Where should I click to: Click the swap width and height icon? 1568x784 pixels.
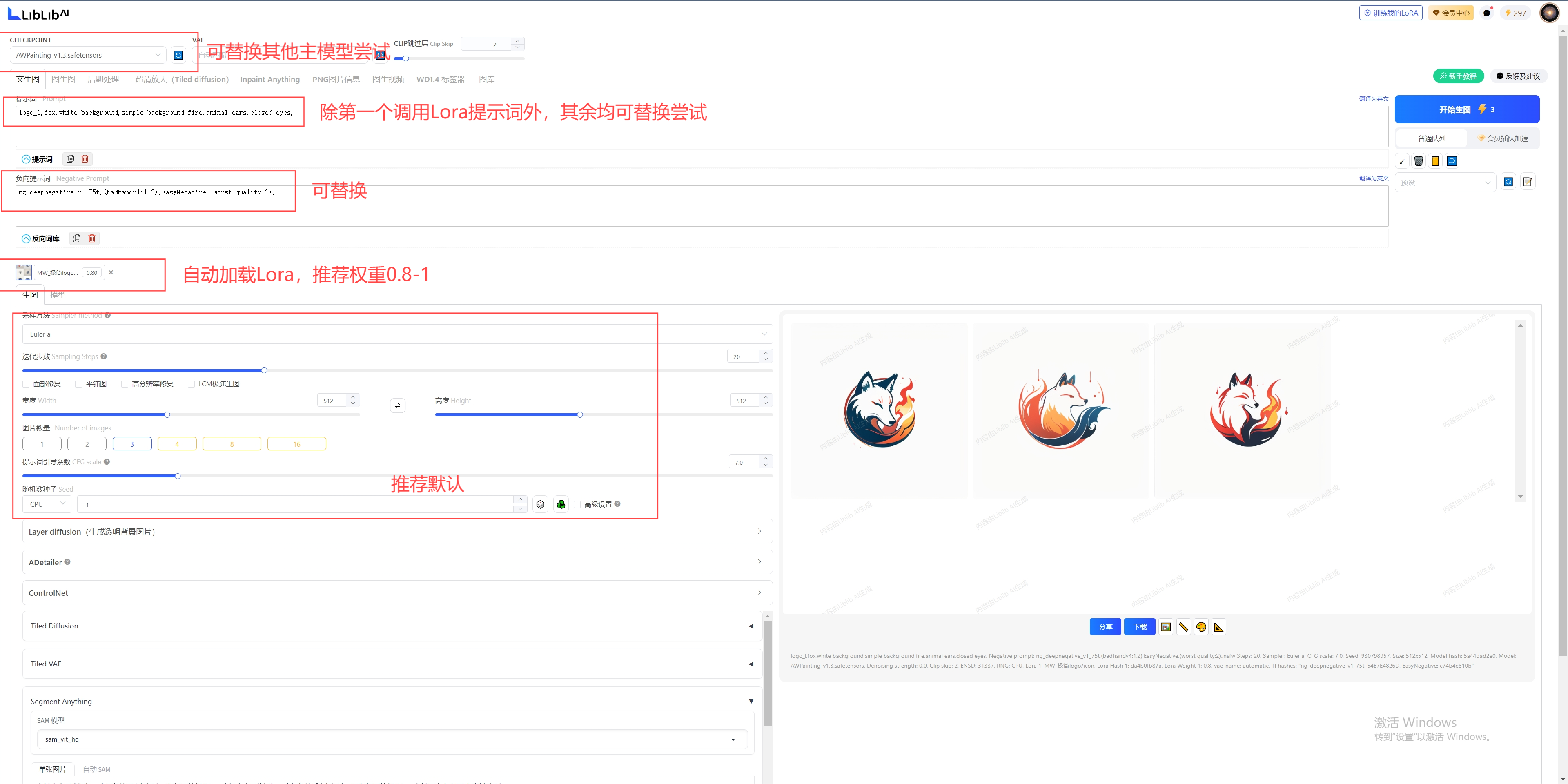(397, 406)
